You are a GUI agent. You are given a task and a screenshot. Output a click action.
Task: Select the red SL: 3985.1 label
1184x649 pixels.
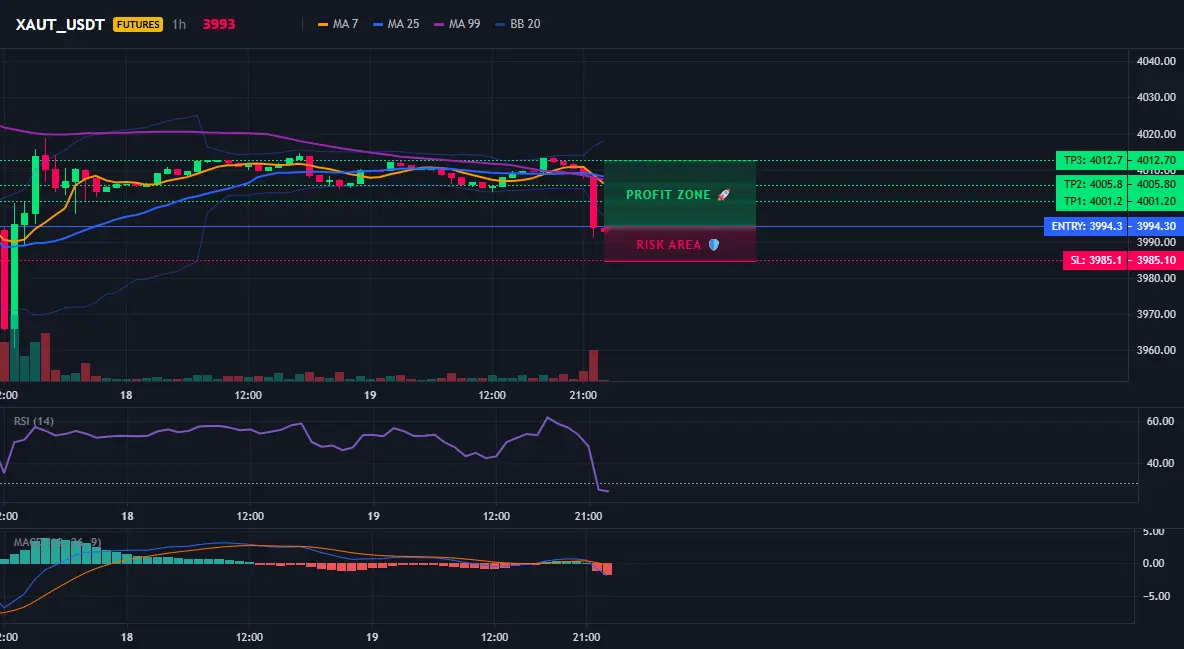coord(1095,261)
